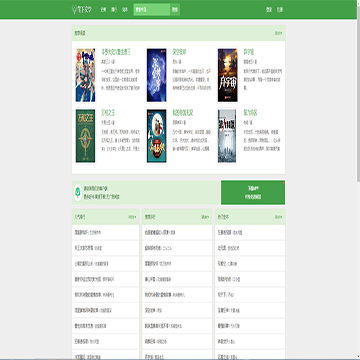Click the site logo in the green header
Image resolution: width=360 pixels, height=360 pixels.
(x=82, y=10)
